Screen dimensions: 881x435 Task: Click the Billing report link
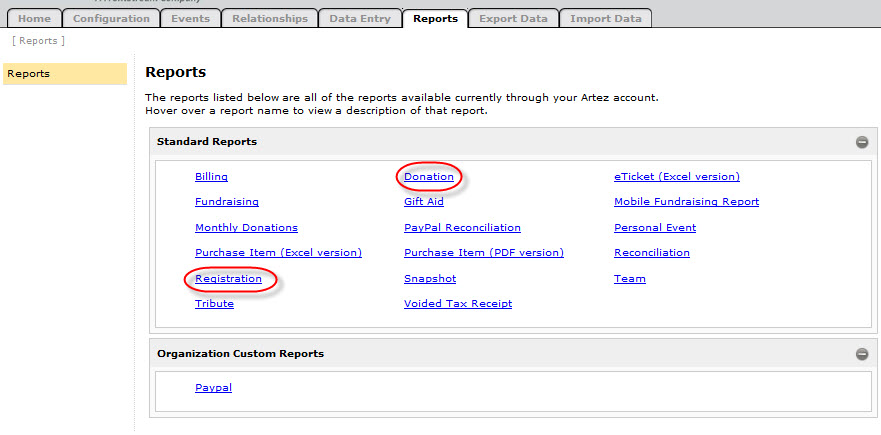[x=211, y=177]
